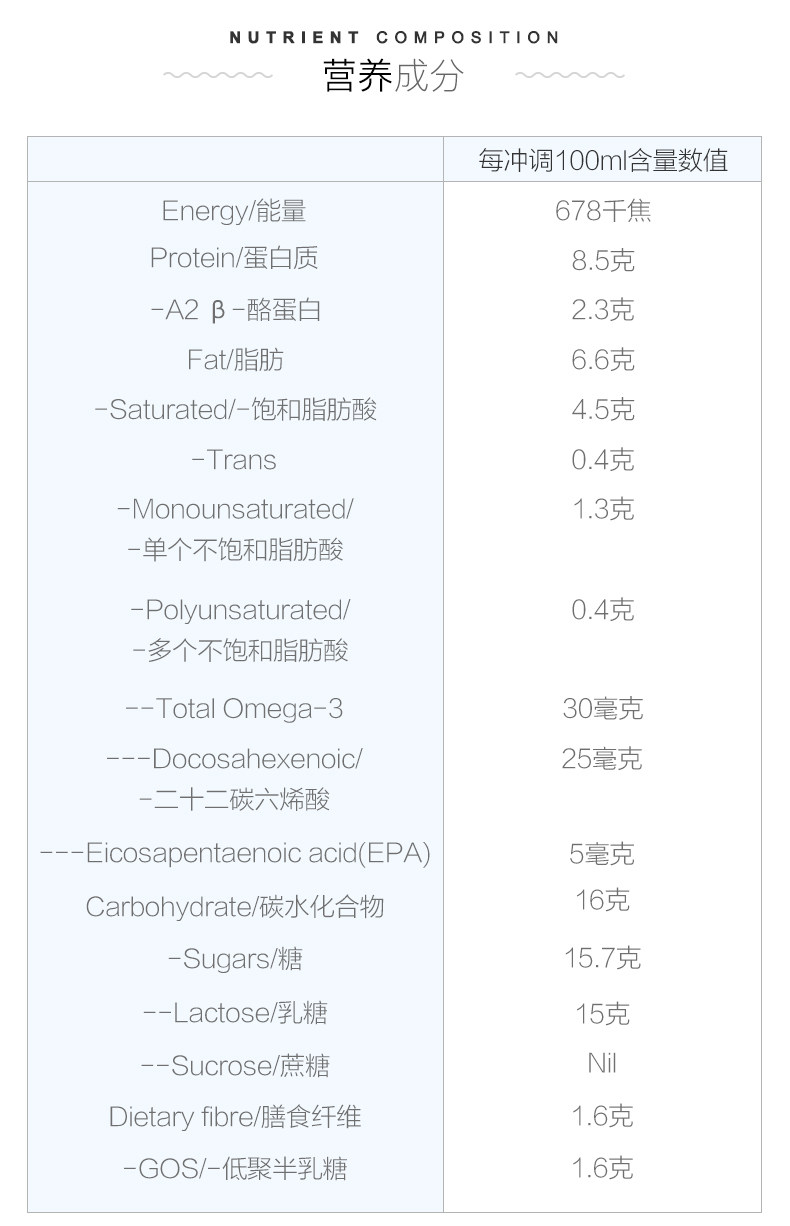Click the Protein/蛋白质 row label

pyautogui.click(x=234, y=258)
